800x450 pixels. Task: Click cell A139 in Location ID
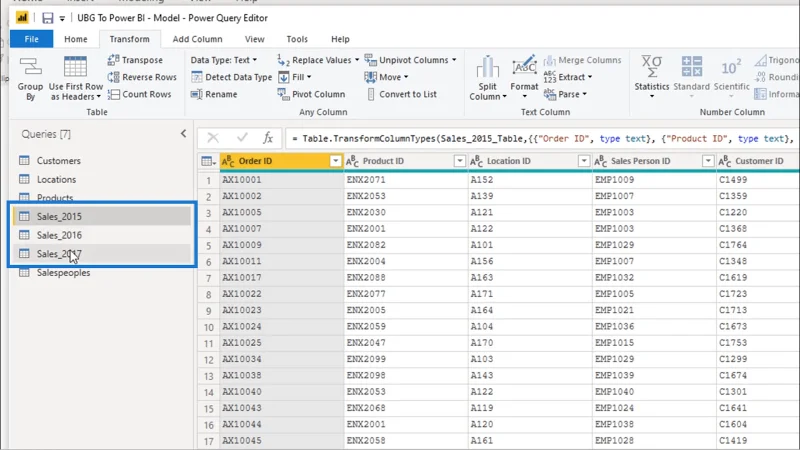pos(530,196)
